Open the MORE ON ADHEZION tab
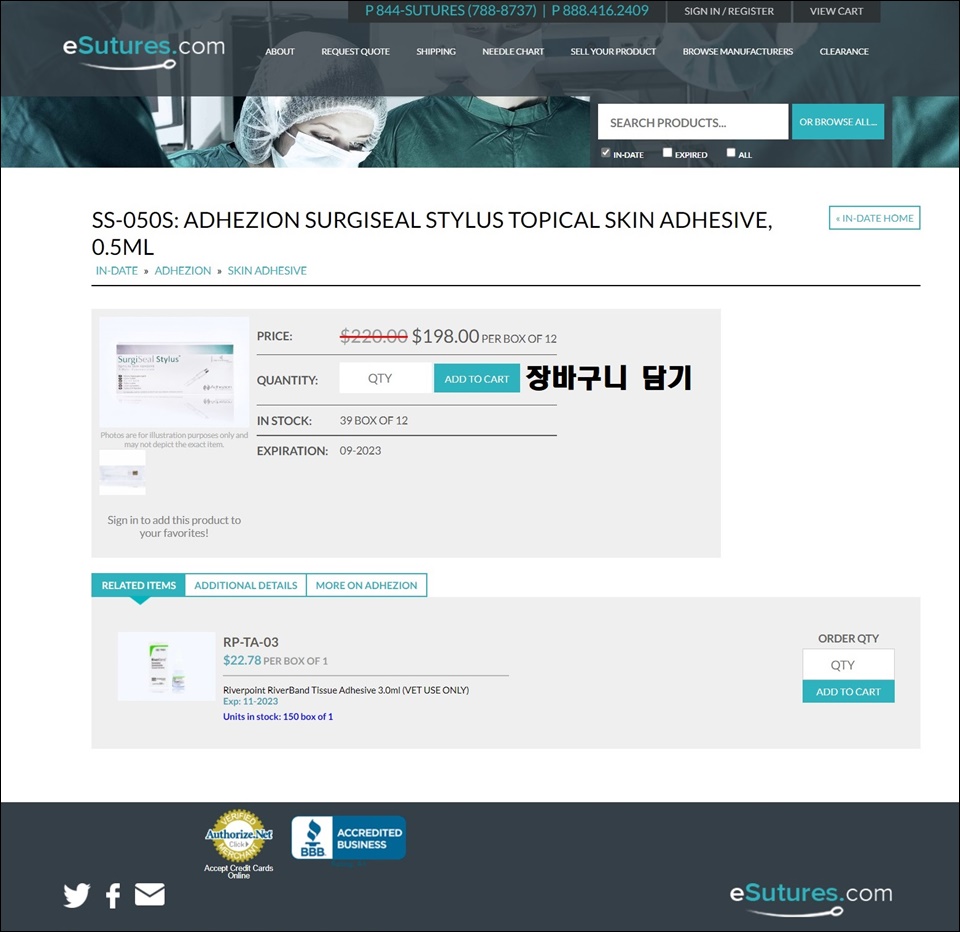Screen dimensions: 960x932 (x=366, y=585)
